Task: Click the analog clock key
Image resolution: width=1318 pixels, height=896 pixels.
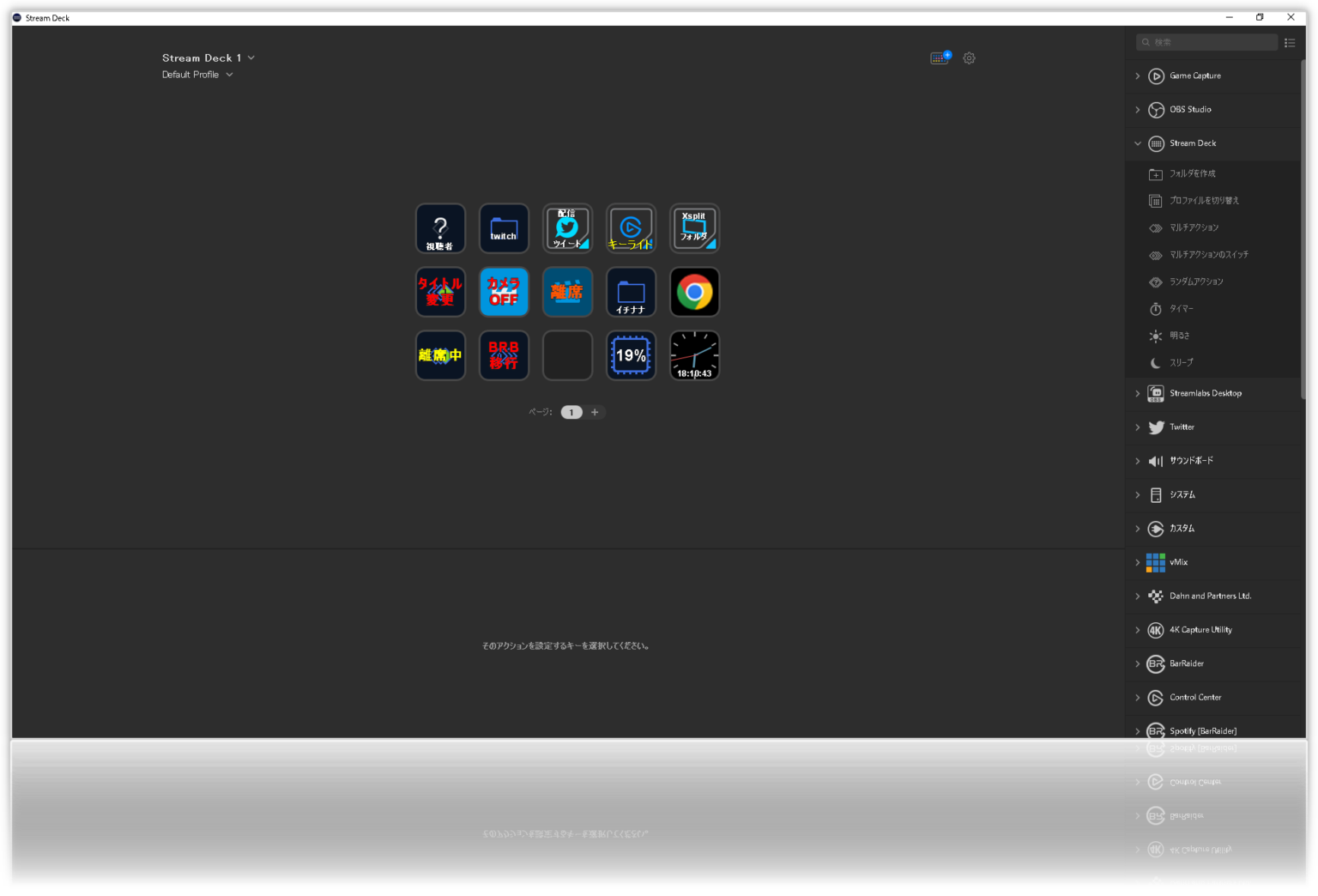Action: coord(694,355)
